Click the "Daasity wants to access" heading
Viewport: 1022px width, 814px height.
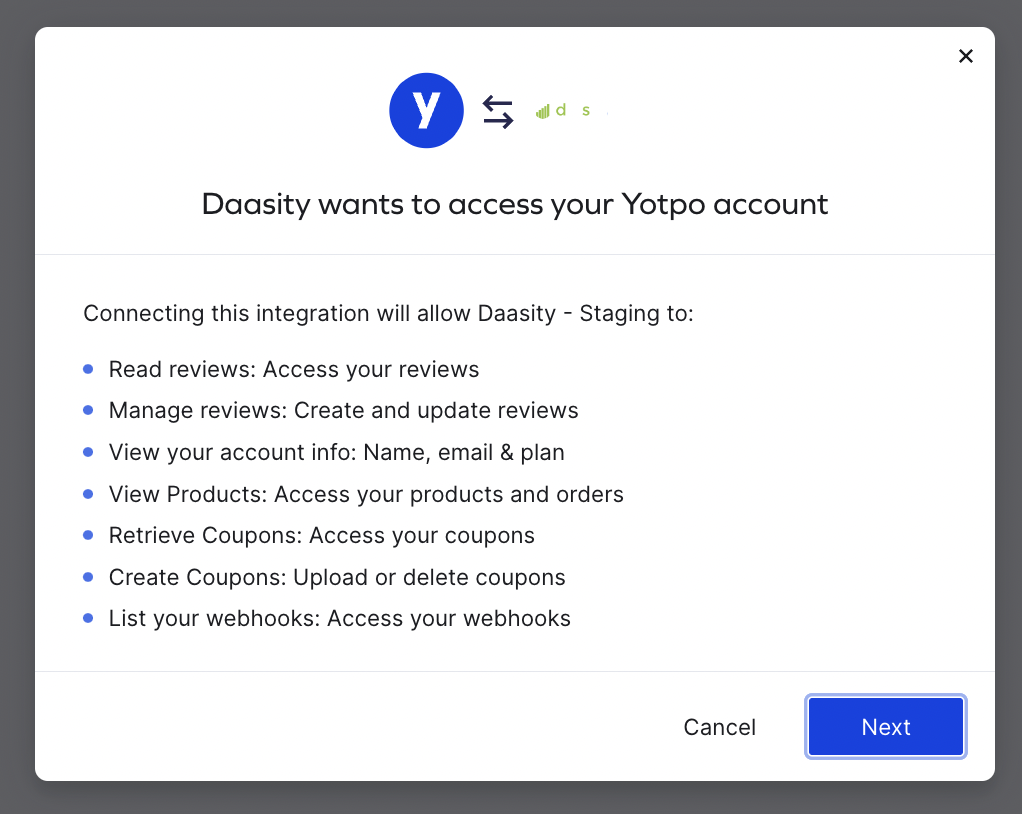click(515, 205)
